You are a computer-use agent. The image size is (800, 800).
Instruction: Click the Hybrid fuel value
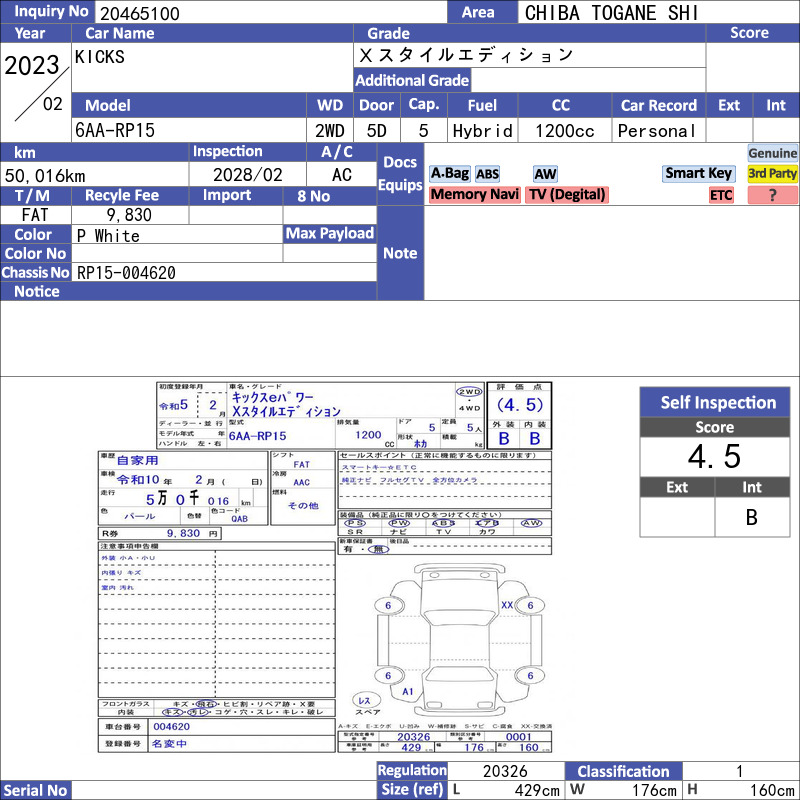click(x=482, y=131)
